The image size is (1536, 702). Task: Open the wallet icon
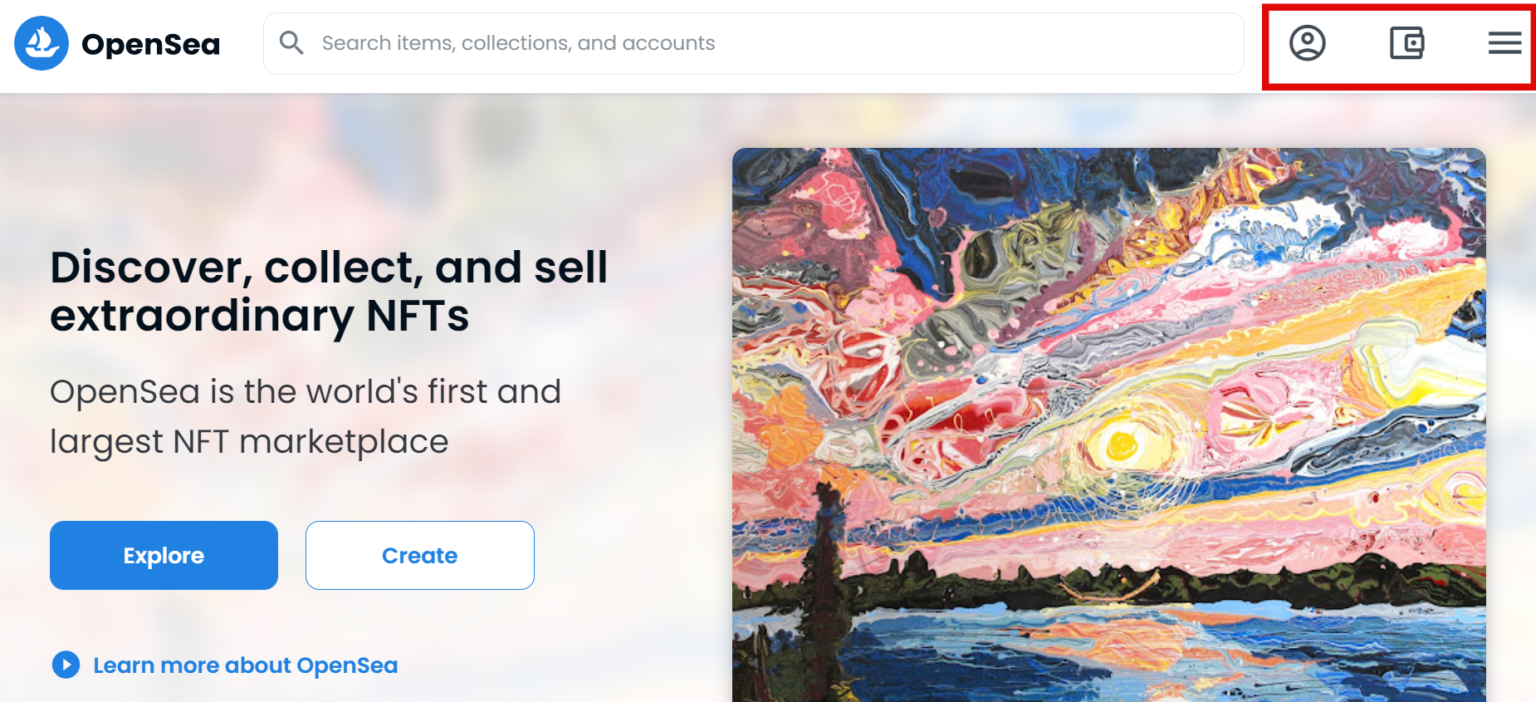click(x=1407, y=43)
